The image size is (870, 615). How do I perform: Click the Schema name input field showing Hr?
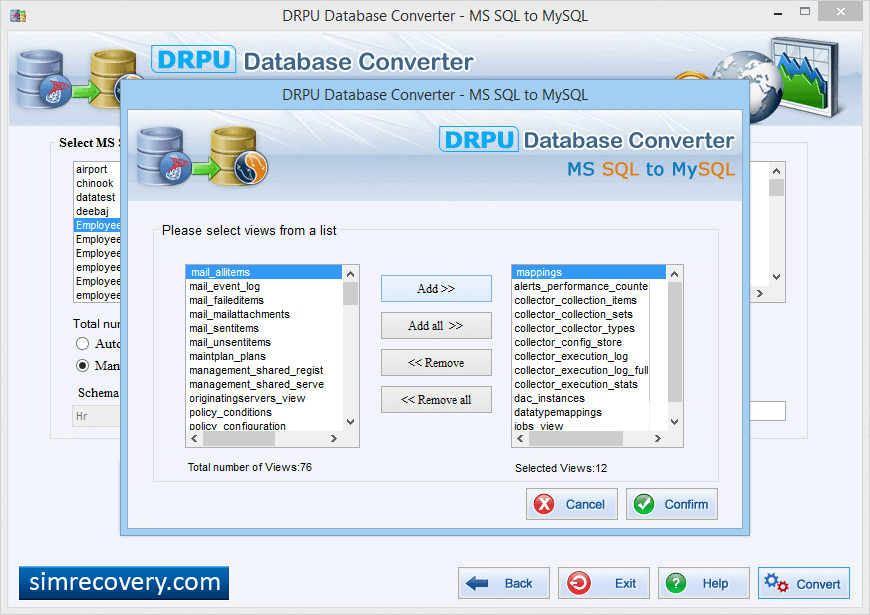click(96, 416)
